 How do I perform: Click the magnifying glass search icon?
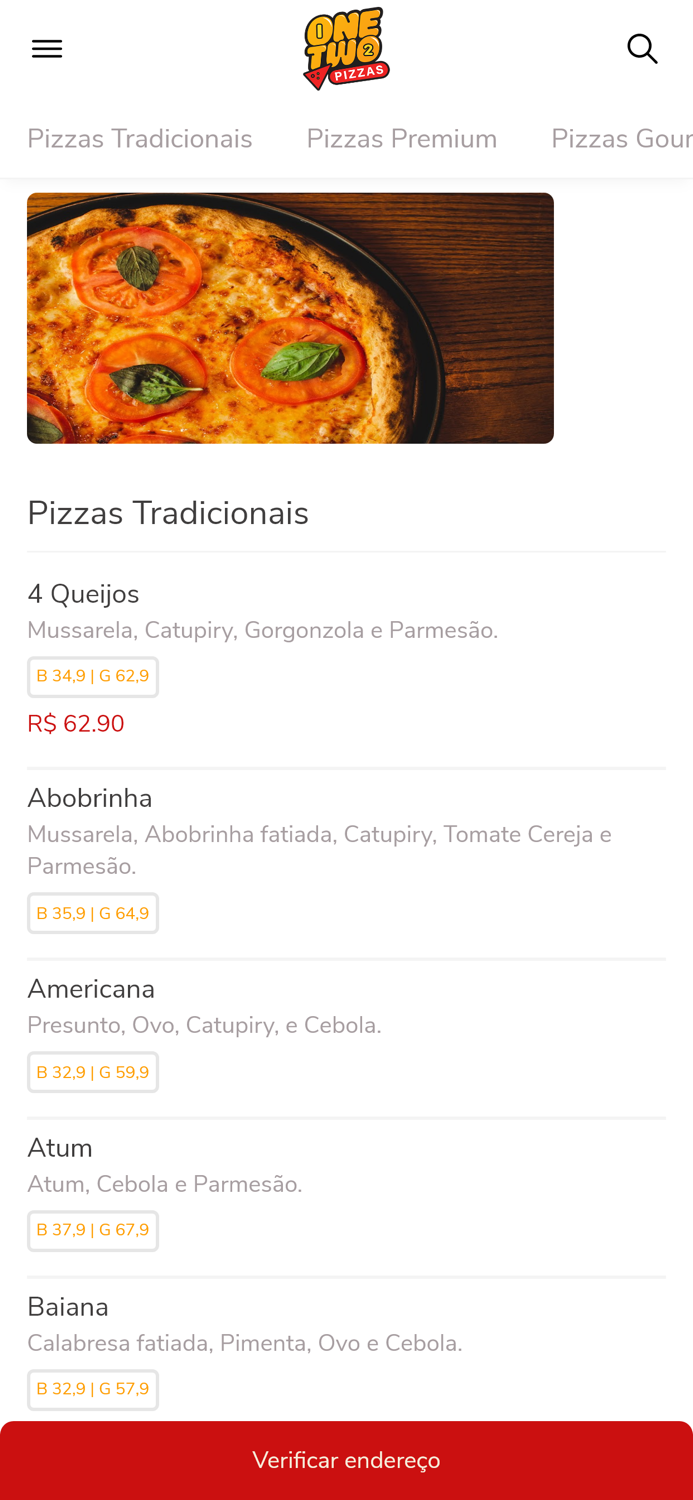click(x=642, y=47)
